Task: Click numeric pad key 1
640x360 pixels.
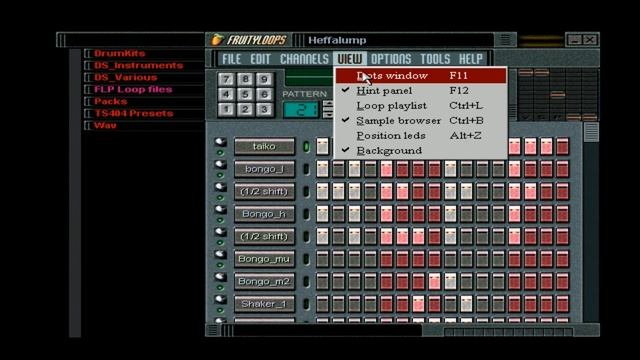Action: [x=226, y=109]
